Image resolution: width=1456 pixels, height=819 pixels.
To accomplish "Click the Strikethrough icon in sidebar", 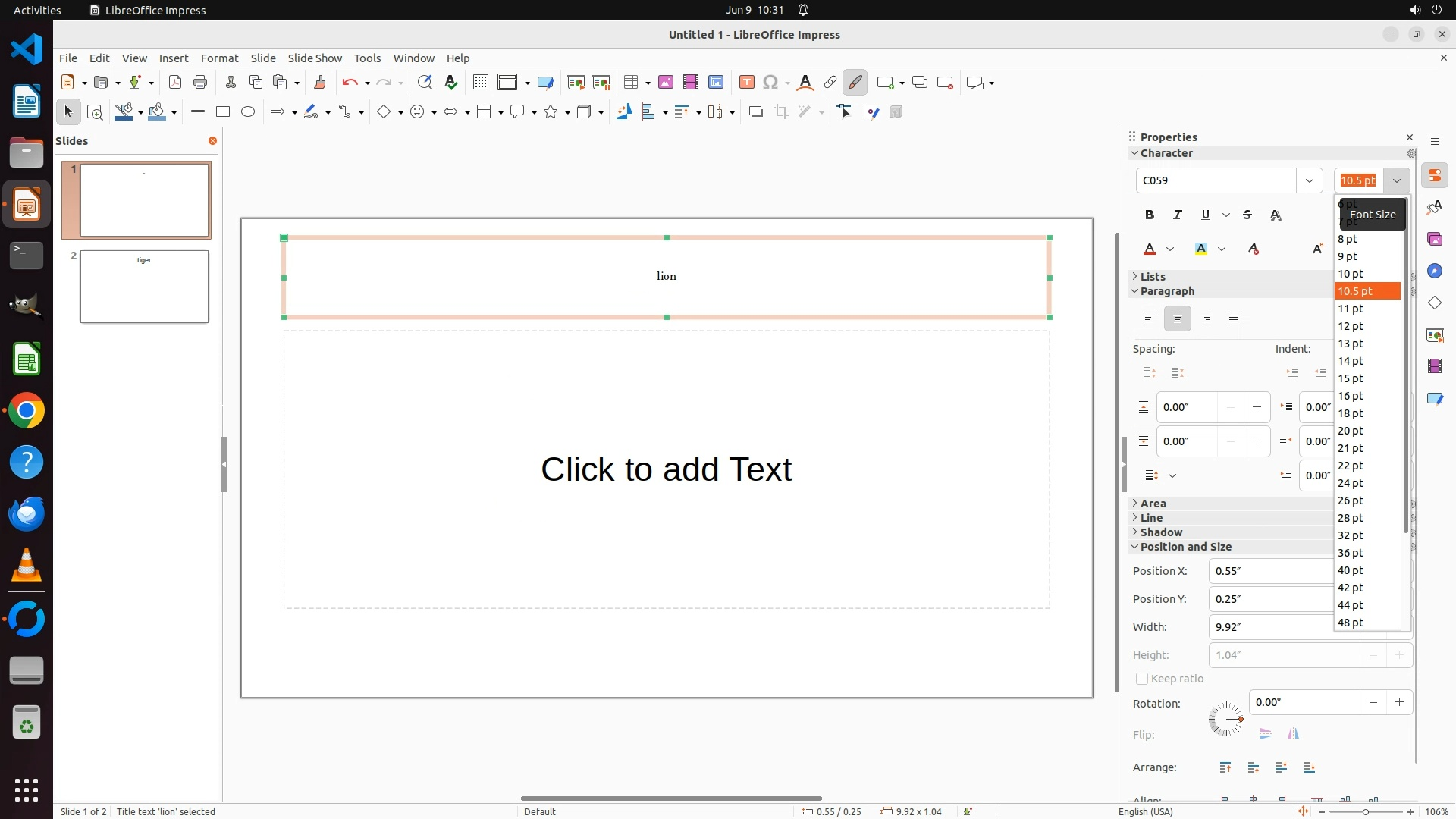I will click(1247, 215).
